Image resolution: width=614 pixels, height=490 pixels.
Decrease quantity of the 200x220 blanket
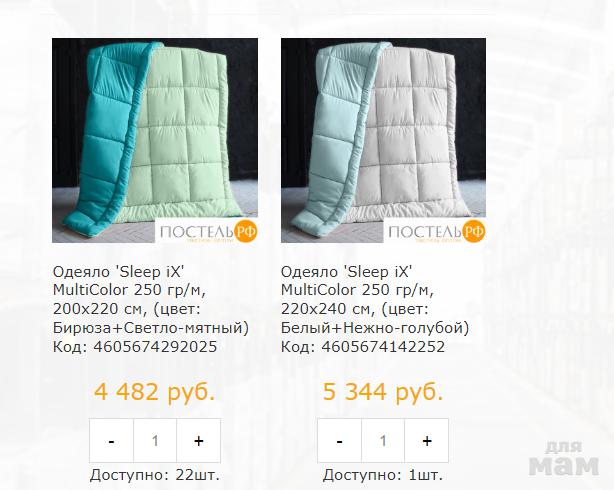point(112,441)
